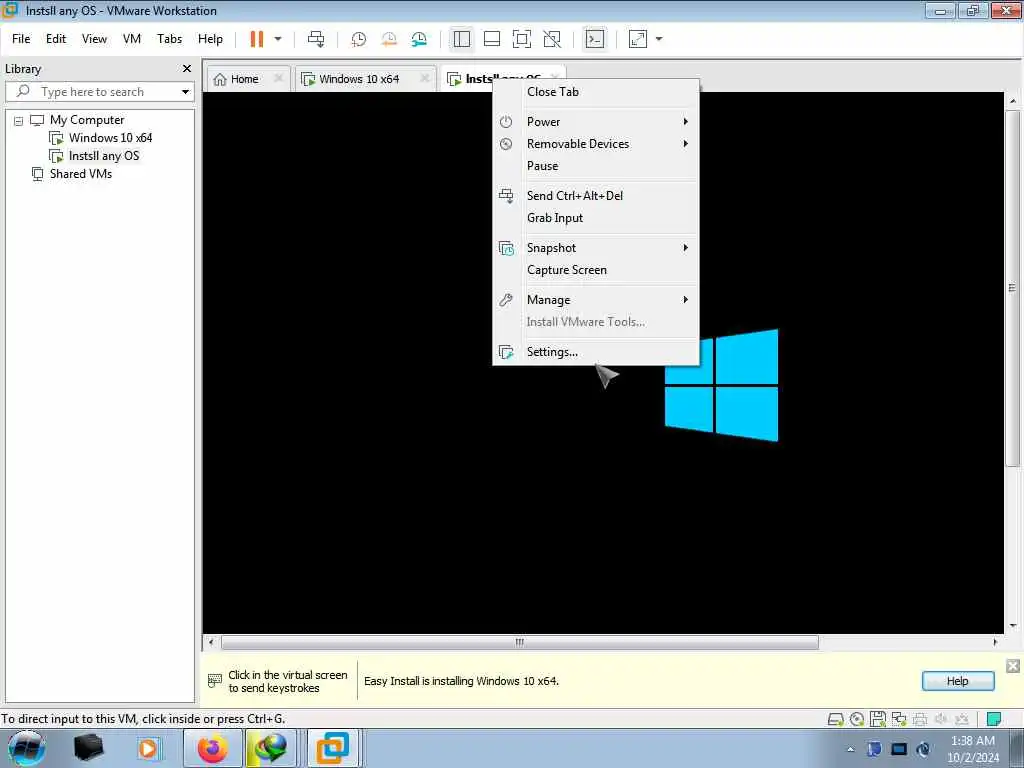Expand the Power submenu
The image size is (1024, 768).
596,122
